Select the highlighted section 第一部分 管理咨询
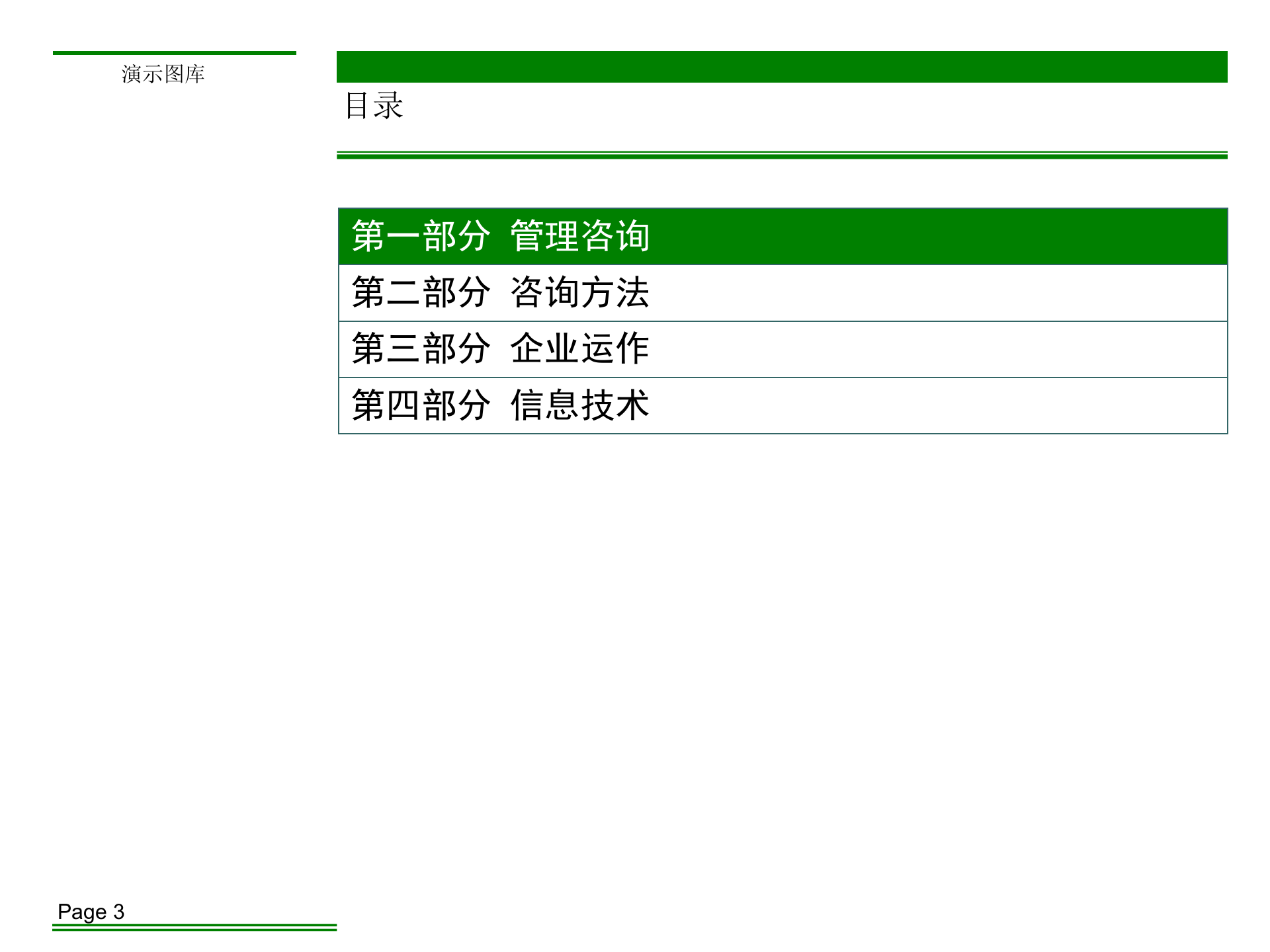 pos(503,235)
